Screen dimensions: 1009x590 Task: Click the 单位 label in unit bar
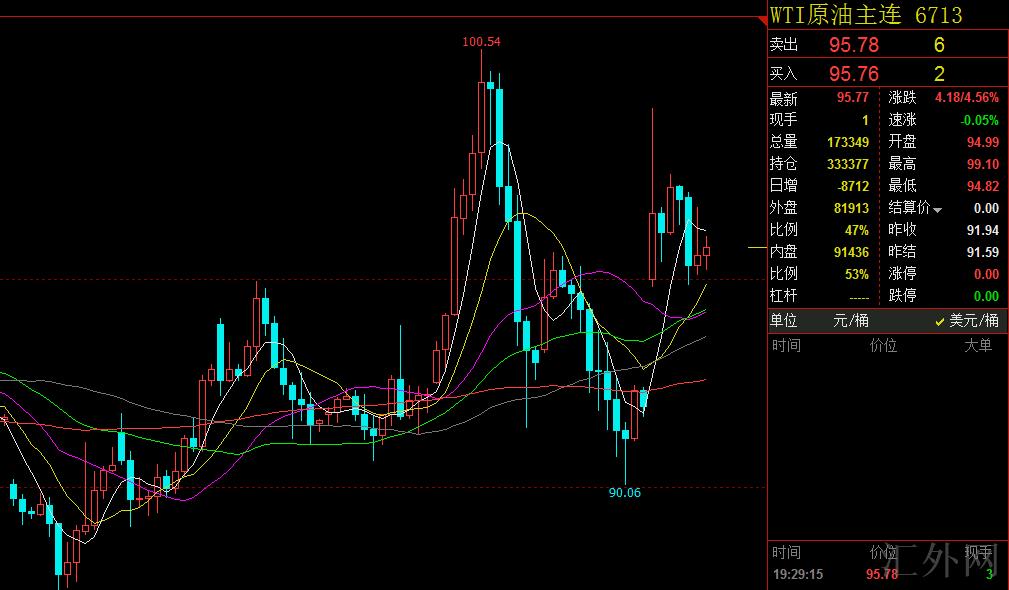point(783,321)
